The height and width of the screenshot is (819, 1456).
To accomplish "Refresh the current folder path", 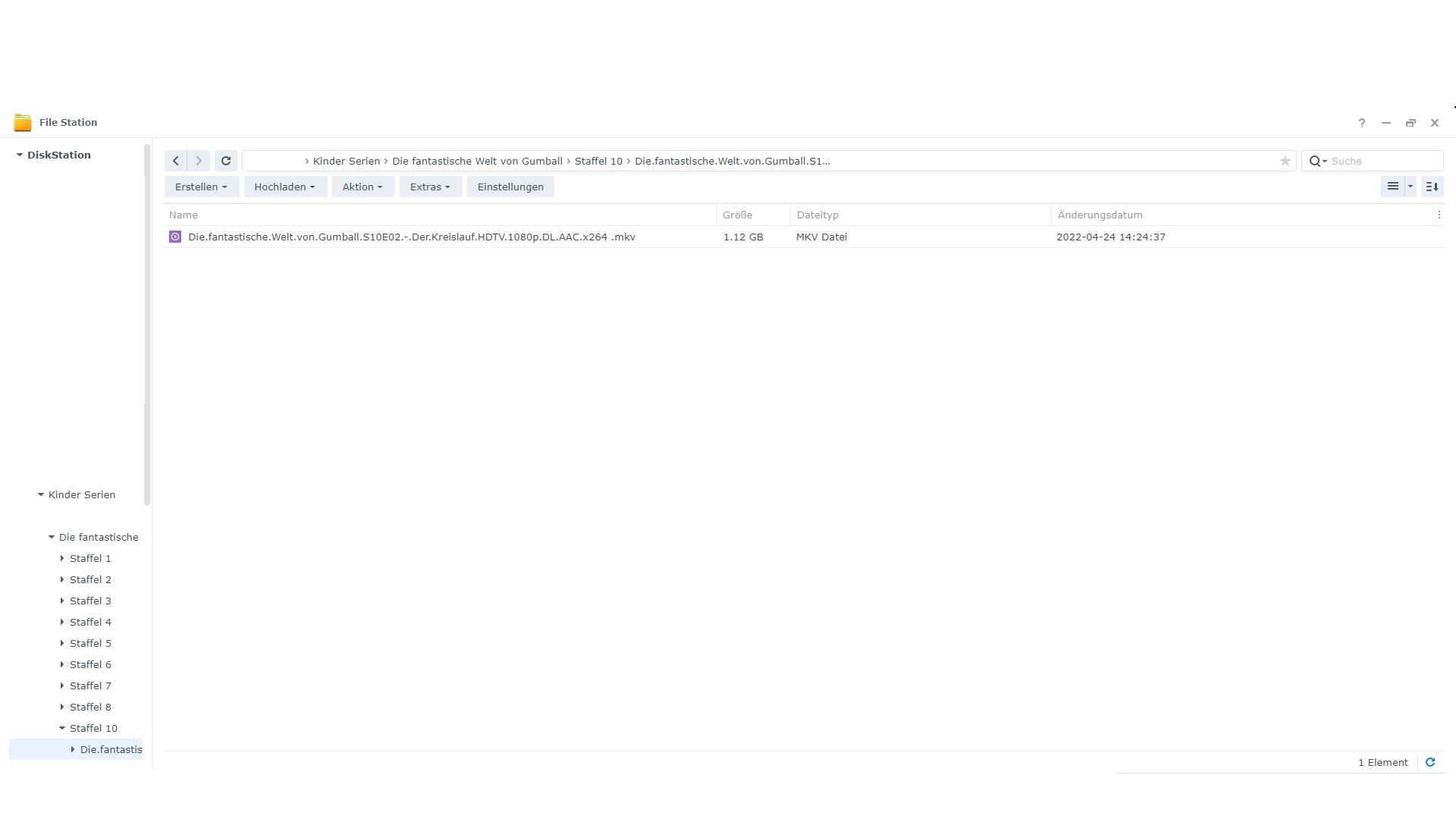I will pyautogui.click(x=226, y=161).
